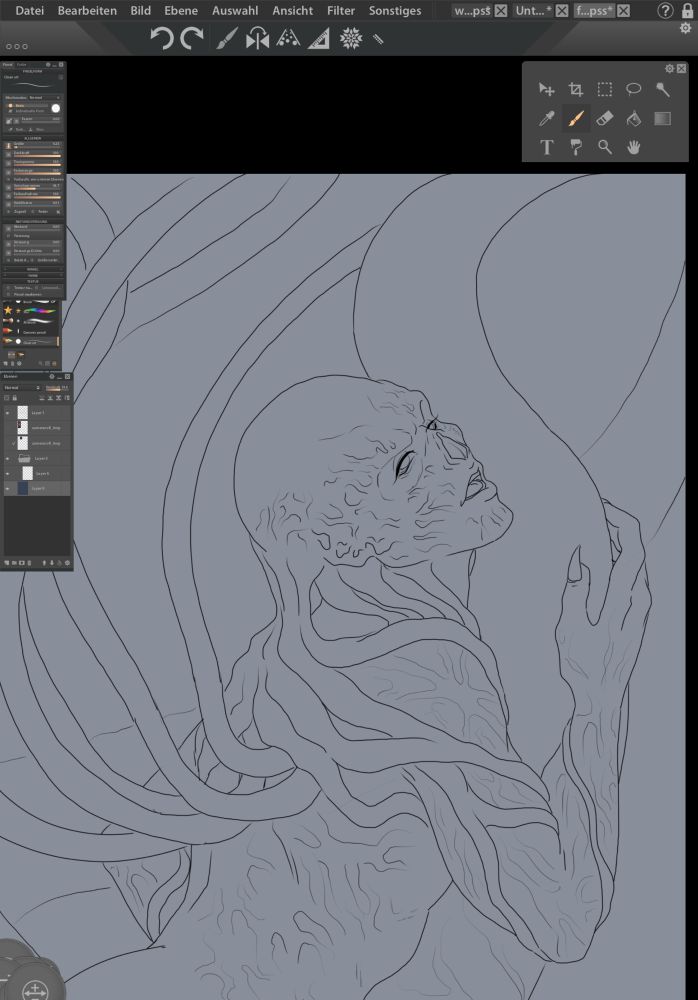Open the Filter menu
Screen dimensions: 698x1000
tap(341, 11)
